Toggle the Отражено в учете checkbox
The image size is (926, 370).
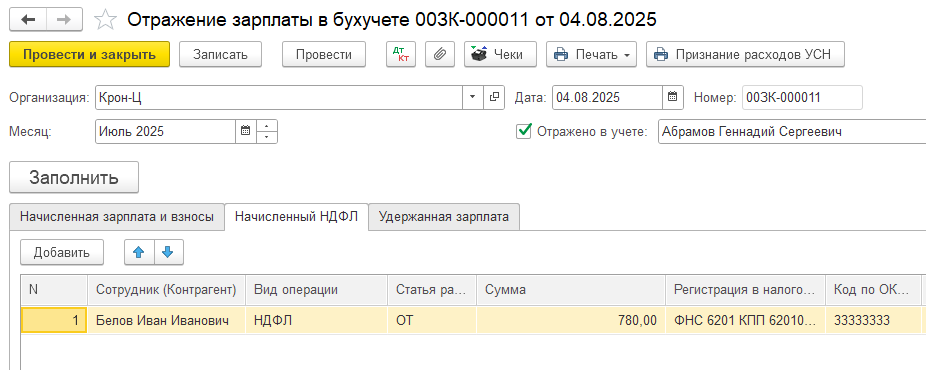[x=523, y=131]
